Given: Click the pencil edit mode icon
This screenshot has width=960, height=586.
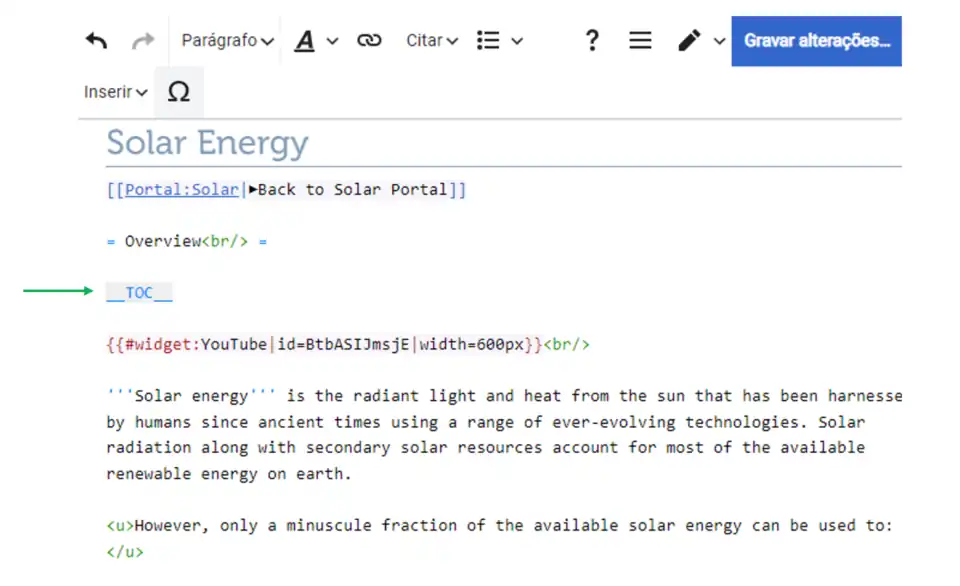Looking at the screenshot, I should point(689,41).
